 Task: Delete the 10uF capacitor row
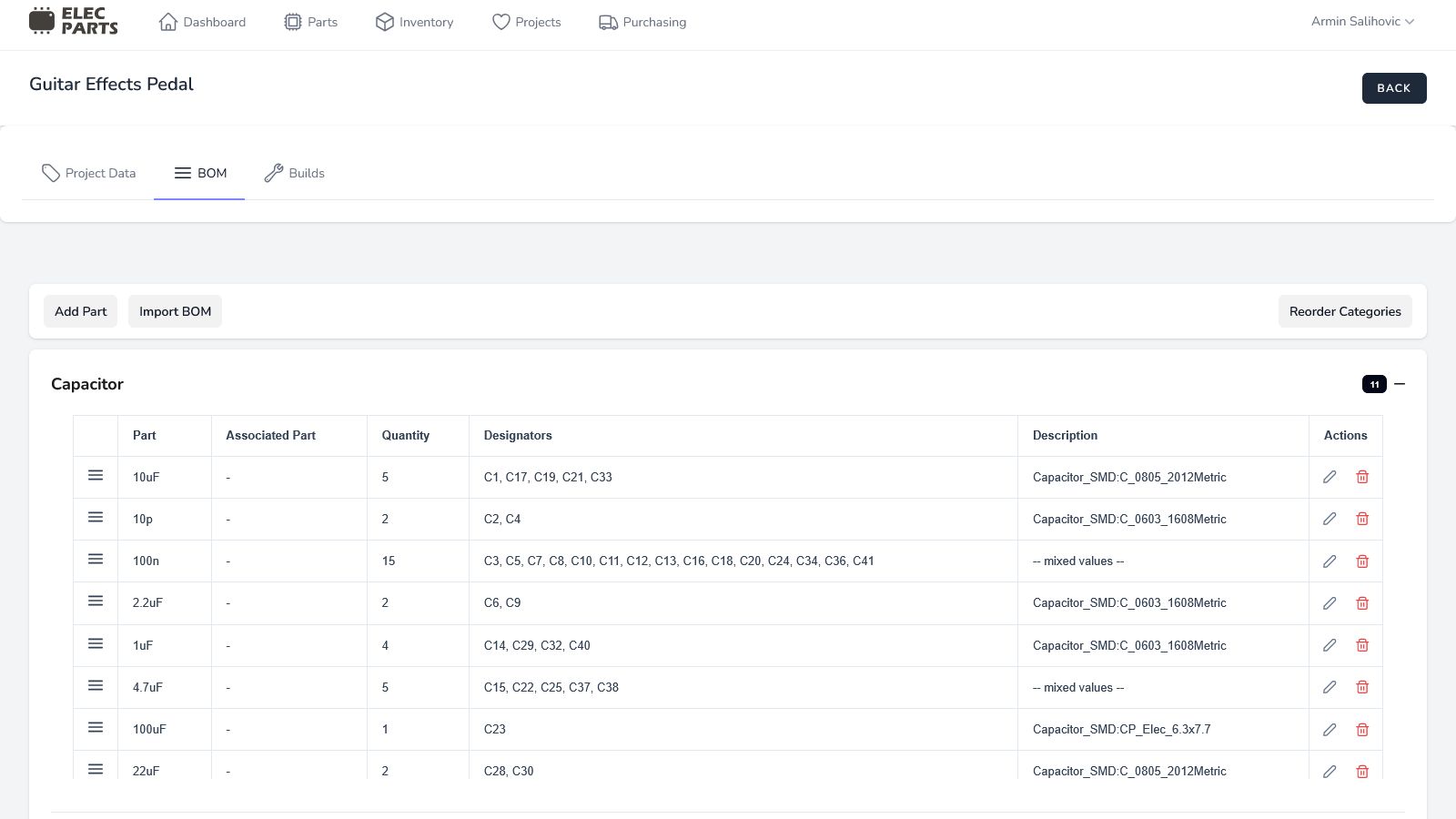[x=1362, y=477]
